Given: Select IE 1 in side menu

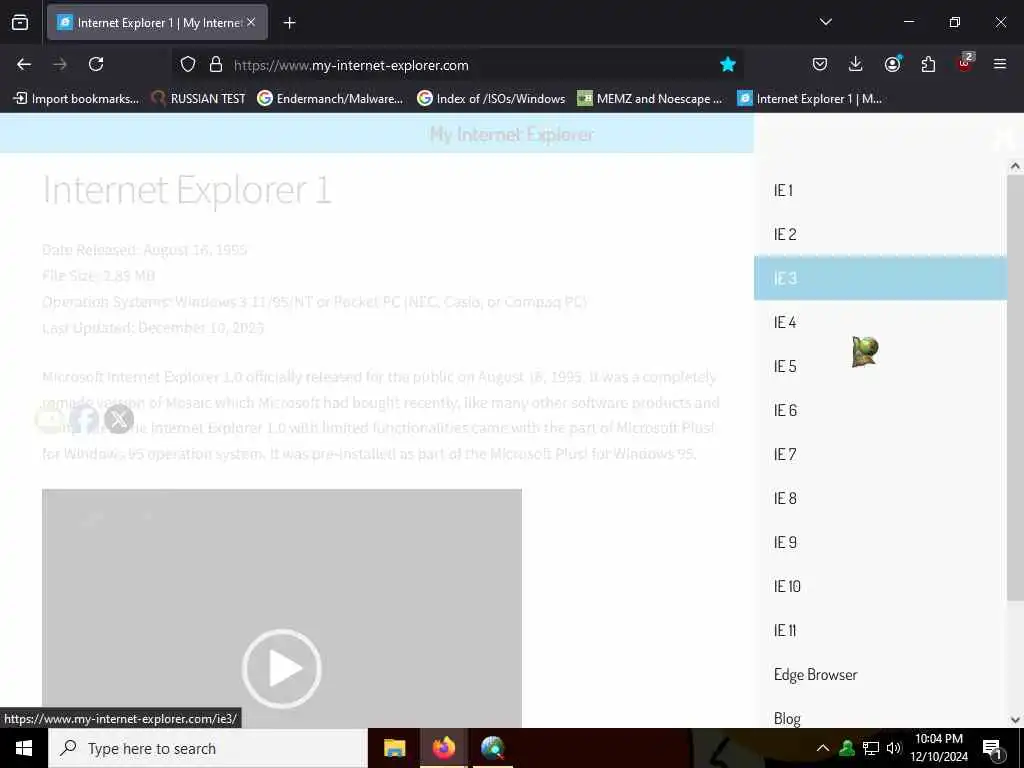Looking at the screenshot, I should pos(880,190).
